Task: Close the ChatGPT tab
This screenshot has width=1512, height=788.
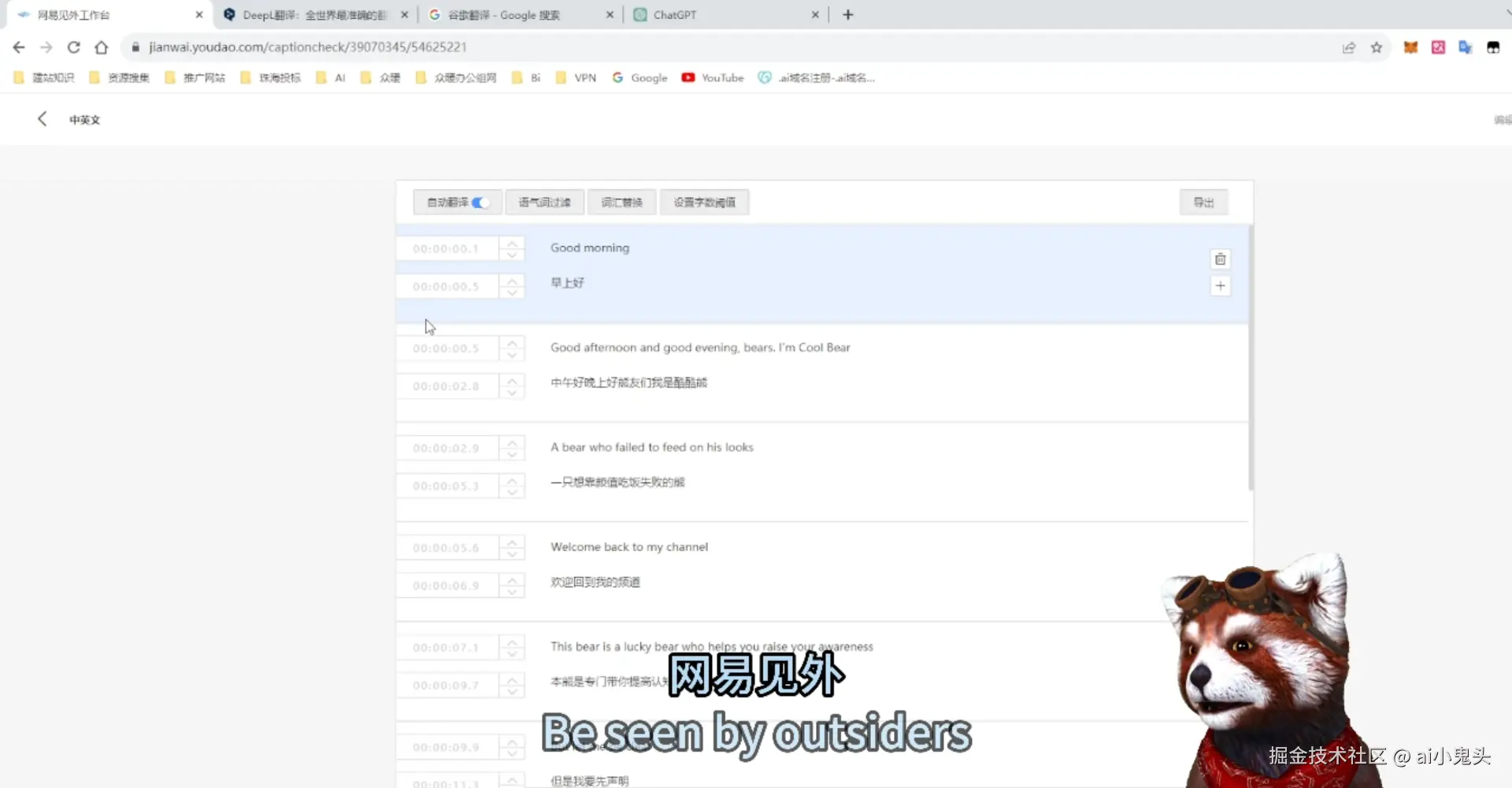Action: [x=815, y=14]
